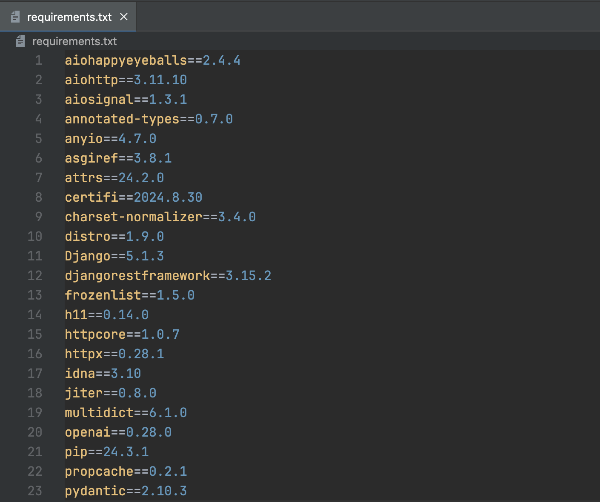Click gutter line number 8

[39, 197]
